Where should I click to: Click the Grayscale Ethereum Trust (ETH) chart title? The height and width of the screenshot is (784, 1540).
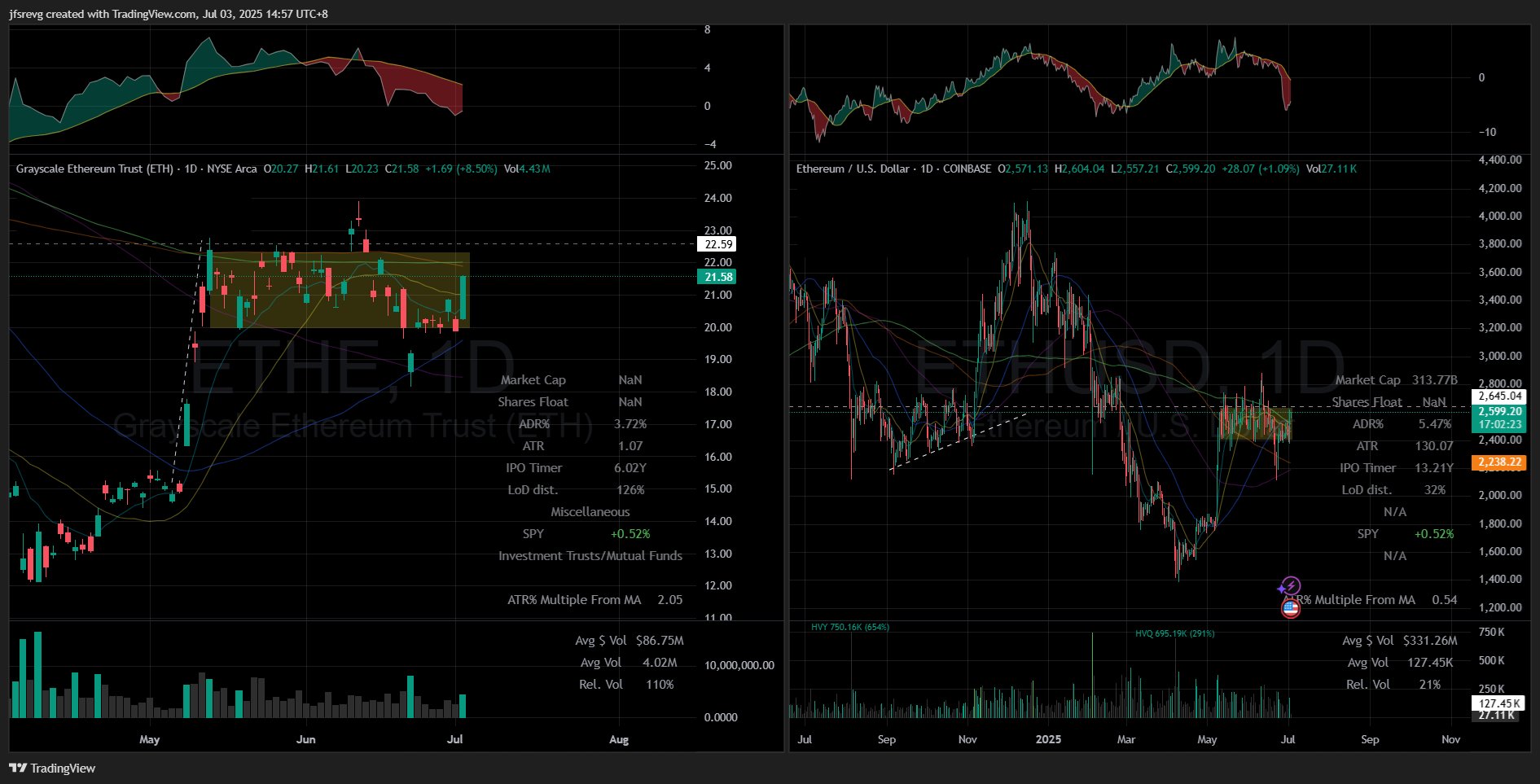point(94,169)
